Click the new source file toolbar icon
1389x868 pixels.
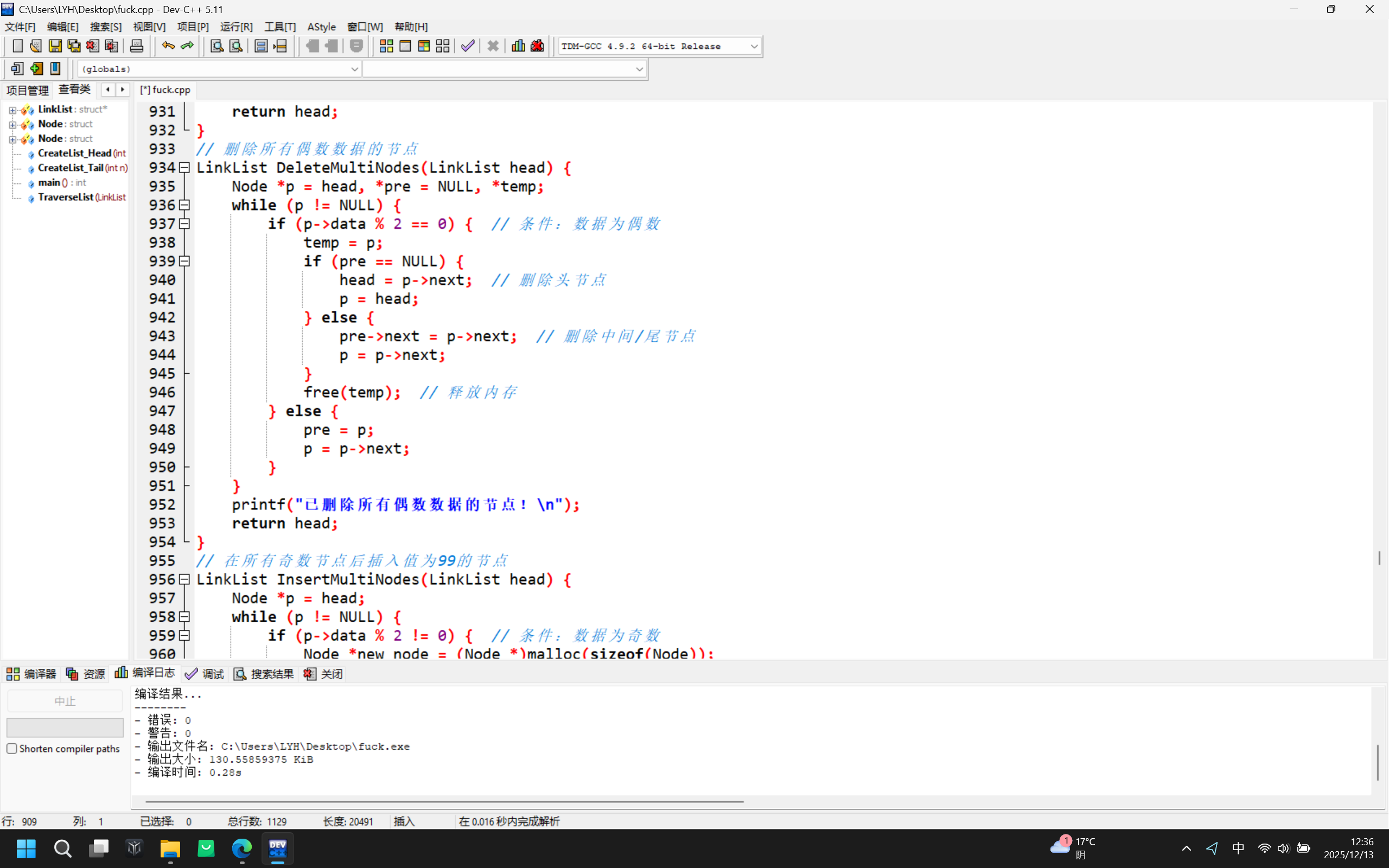pyautogui.click(x=17, y=46)
